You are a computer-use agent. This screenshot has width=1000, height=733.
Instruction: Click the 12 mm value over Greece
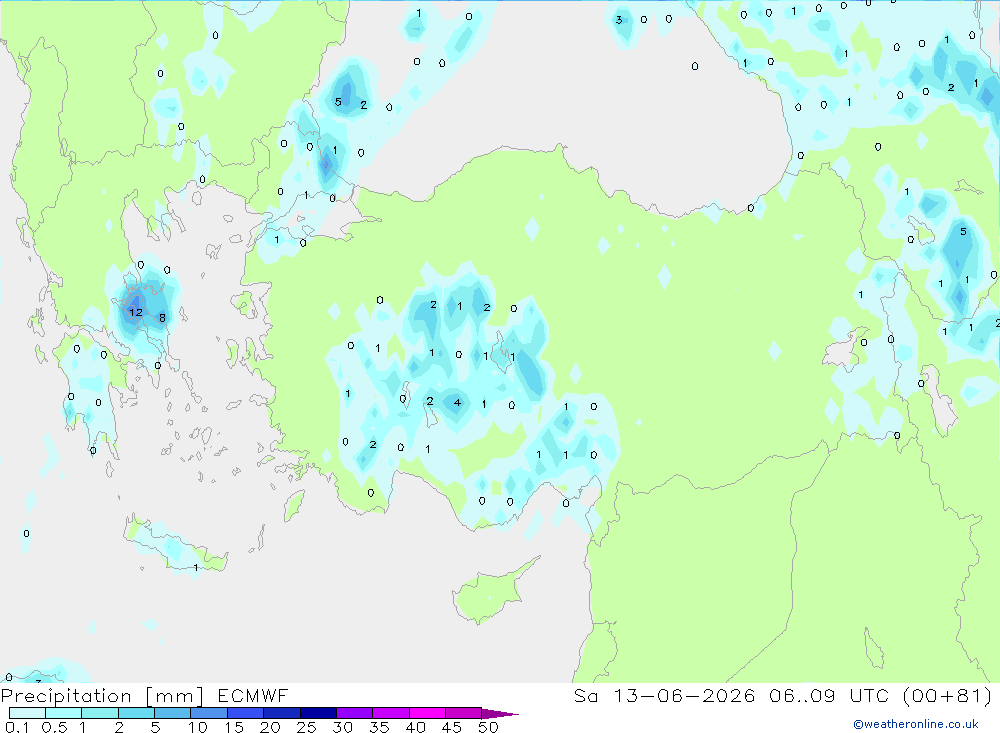click(x=136, y=312)
